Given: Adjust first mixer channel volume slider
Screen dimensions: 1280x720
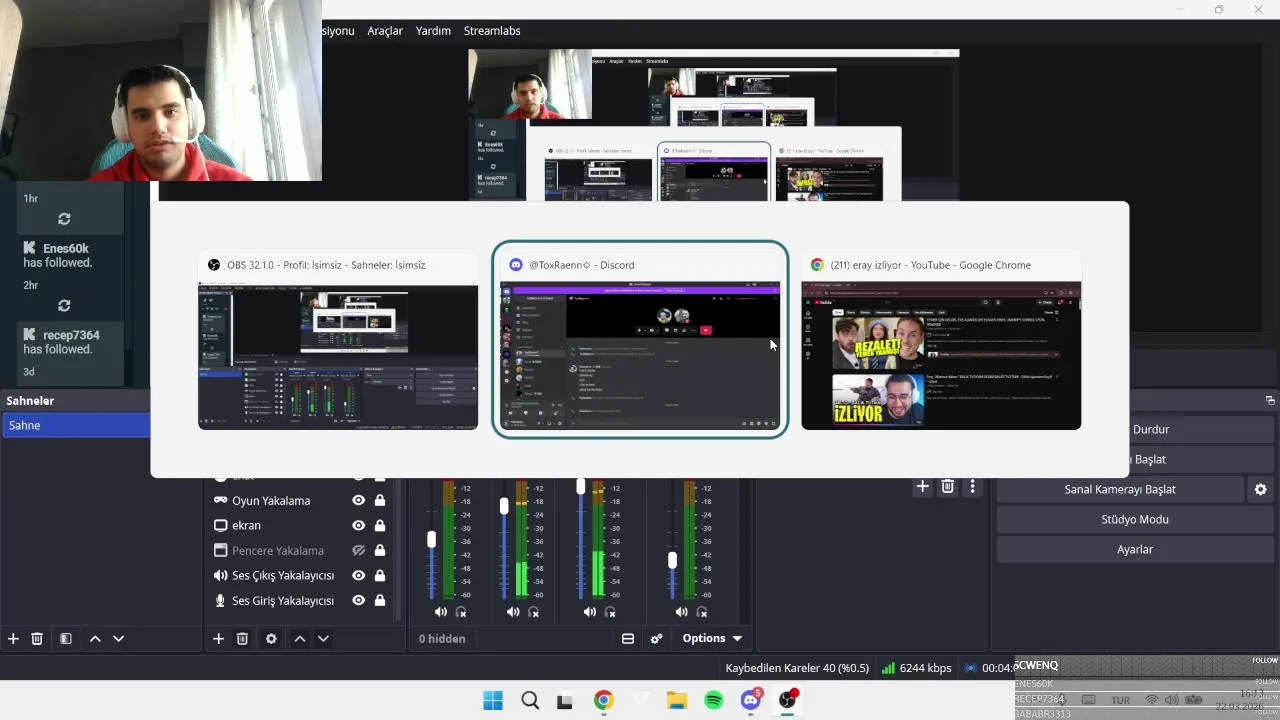Looking at the screenshot, I should 431,540.
